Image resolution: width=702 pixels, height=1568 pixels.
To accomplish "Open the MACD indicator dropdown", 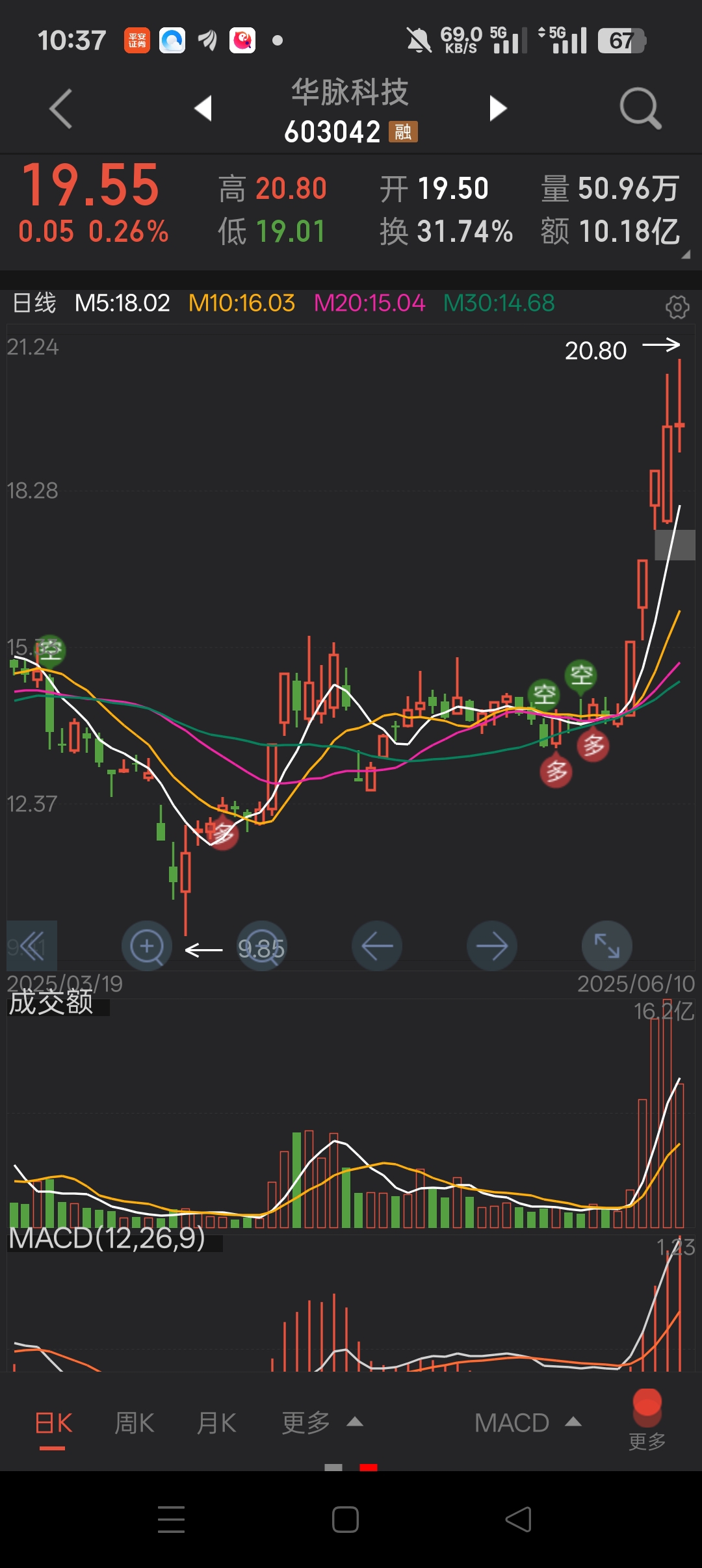I will click(x=528, y=1422).
